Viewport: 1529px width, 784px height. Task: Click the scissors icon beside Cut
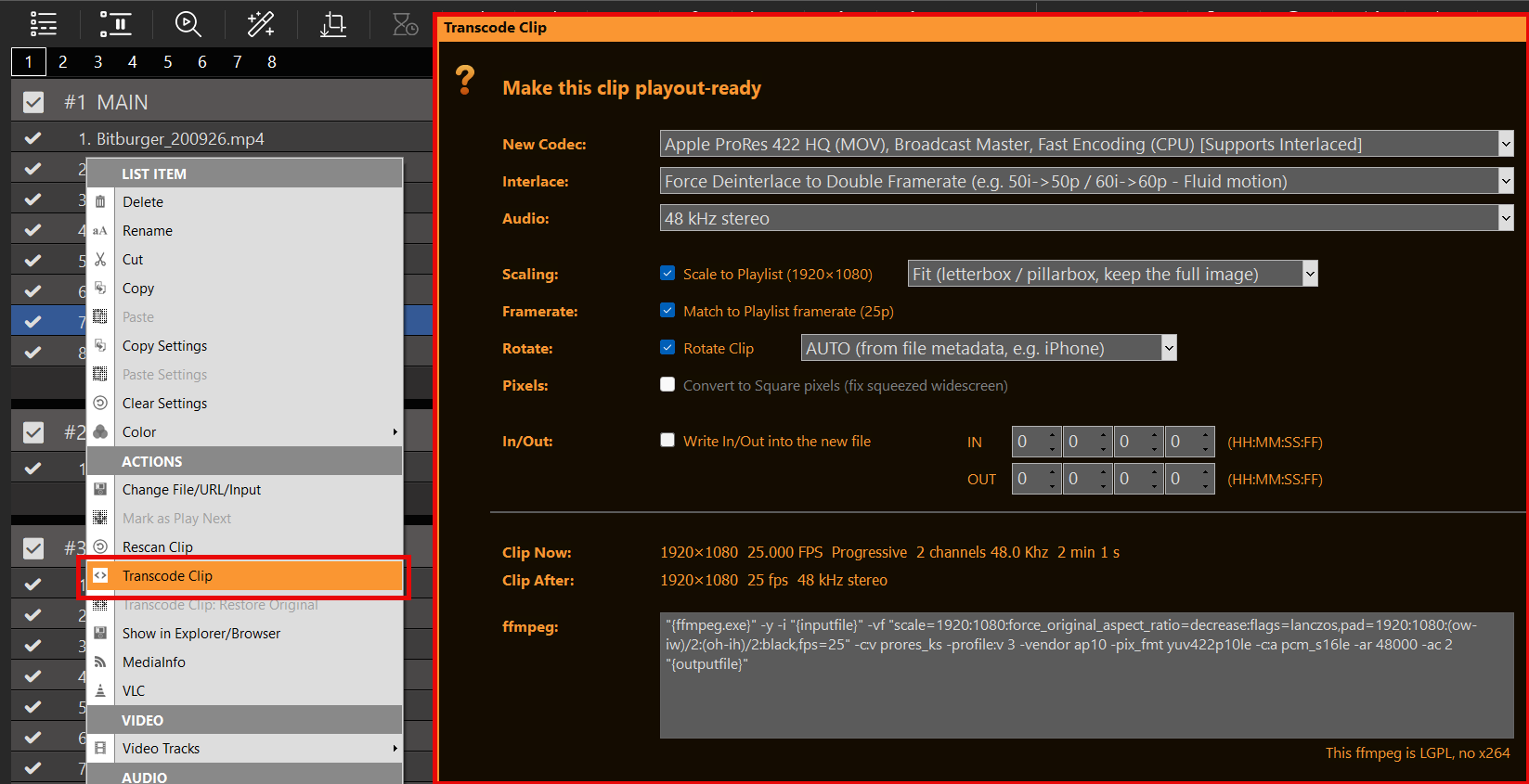click(100, 259)
